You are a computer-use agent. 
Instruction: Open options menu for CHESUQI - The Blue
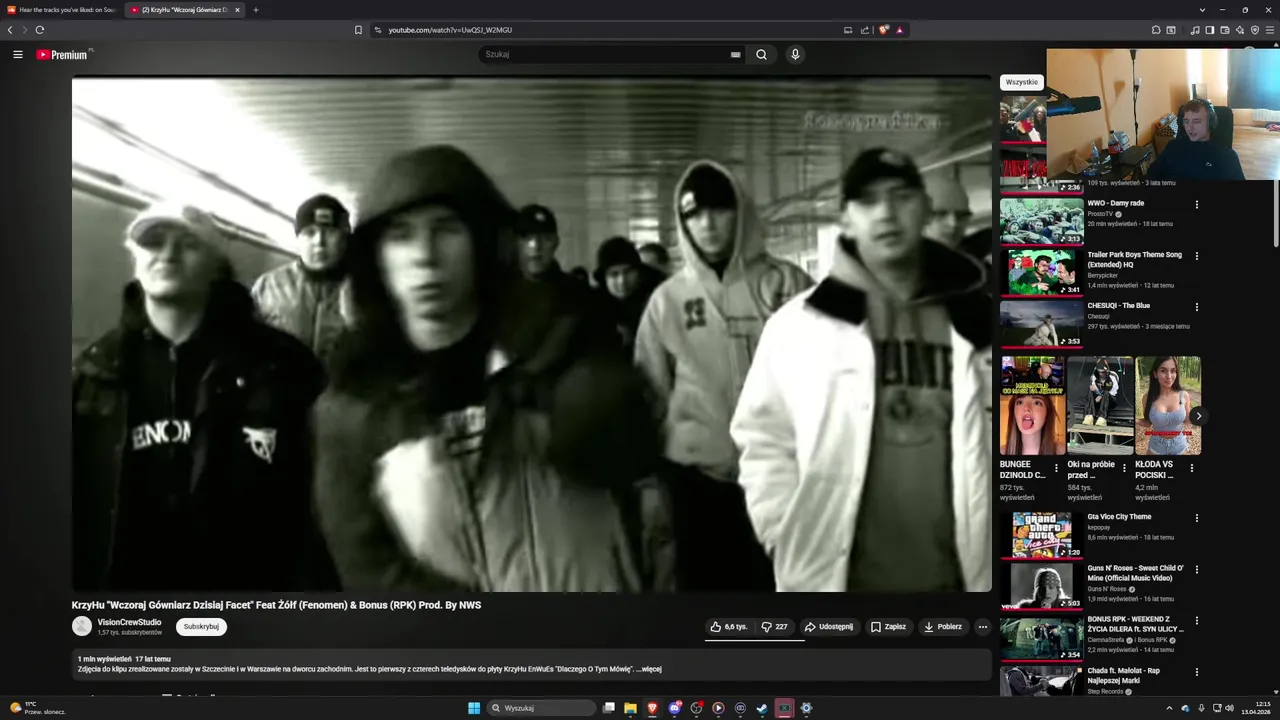(x=1196, y=307)
